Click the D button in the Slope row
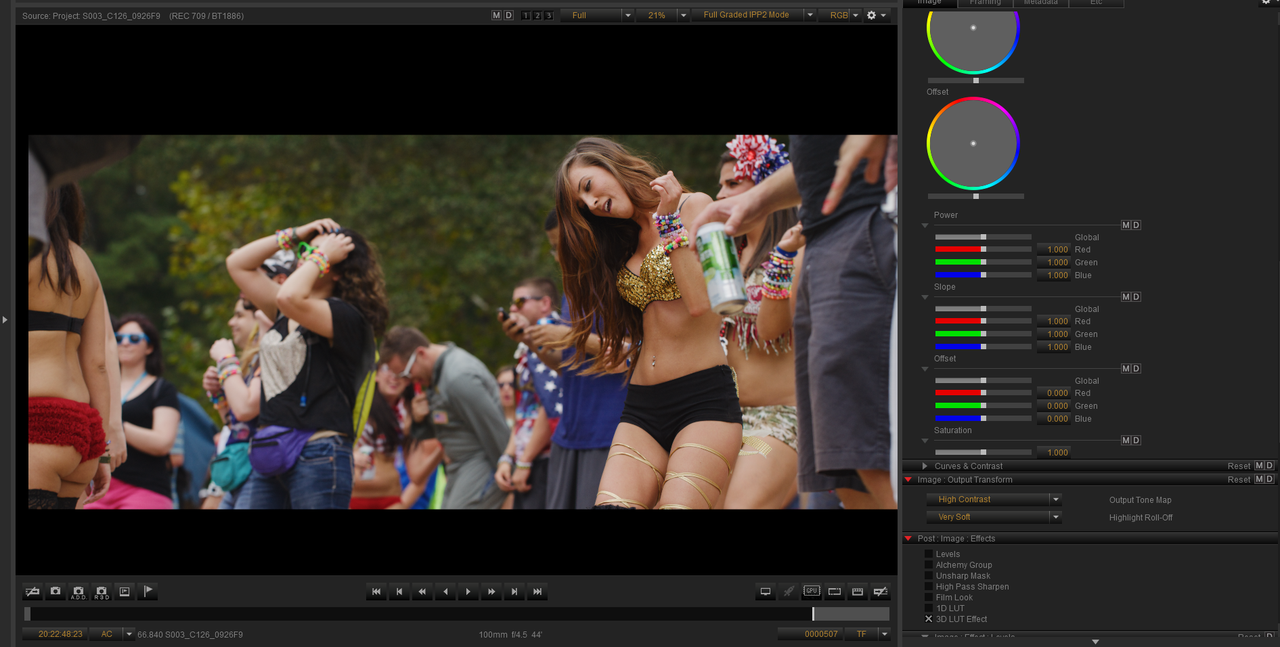1280x647 pixels. [x=1136, y=297]
